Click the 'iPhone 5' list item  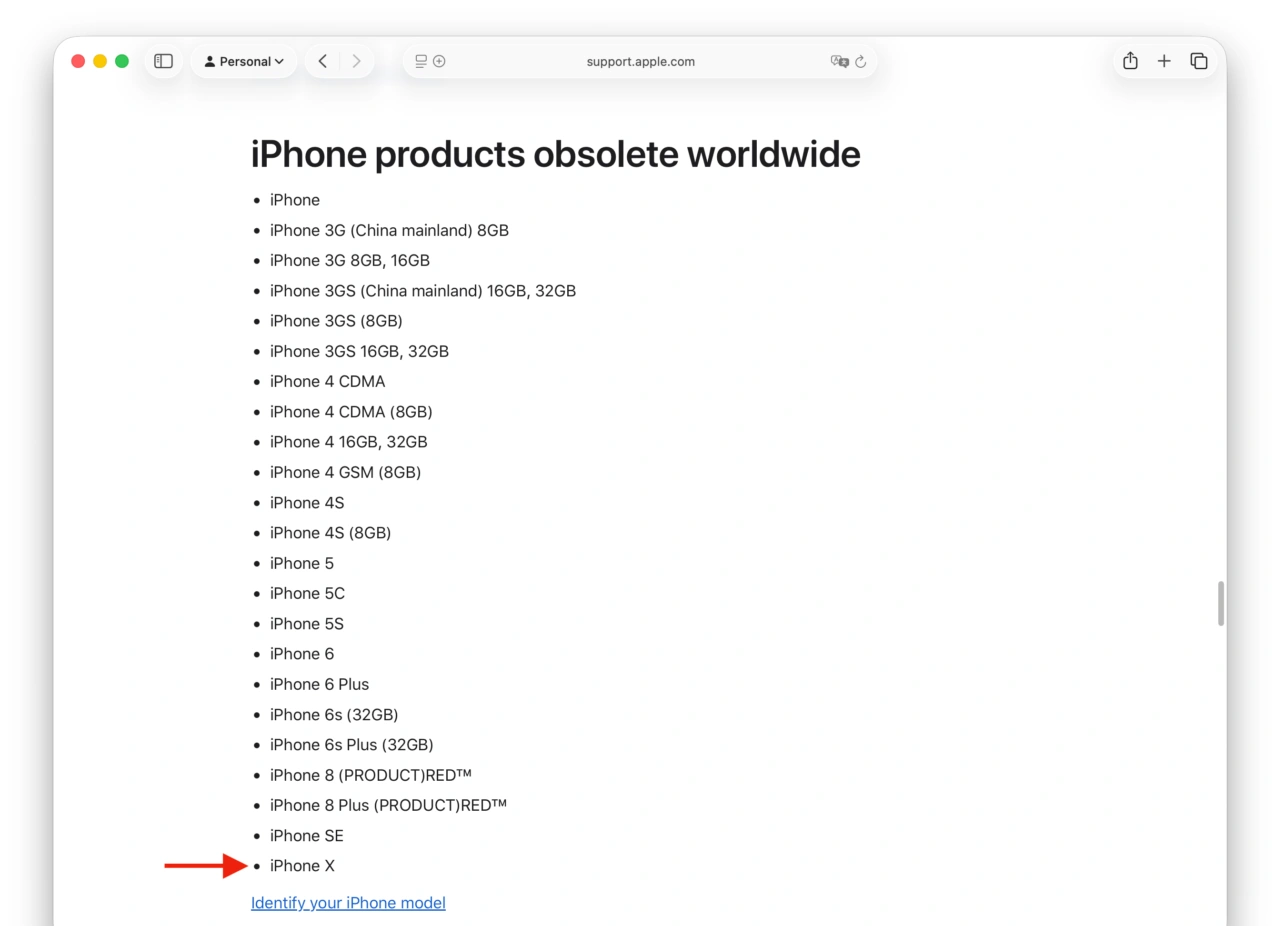tap(302, 563)
